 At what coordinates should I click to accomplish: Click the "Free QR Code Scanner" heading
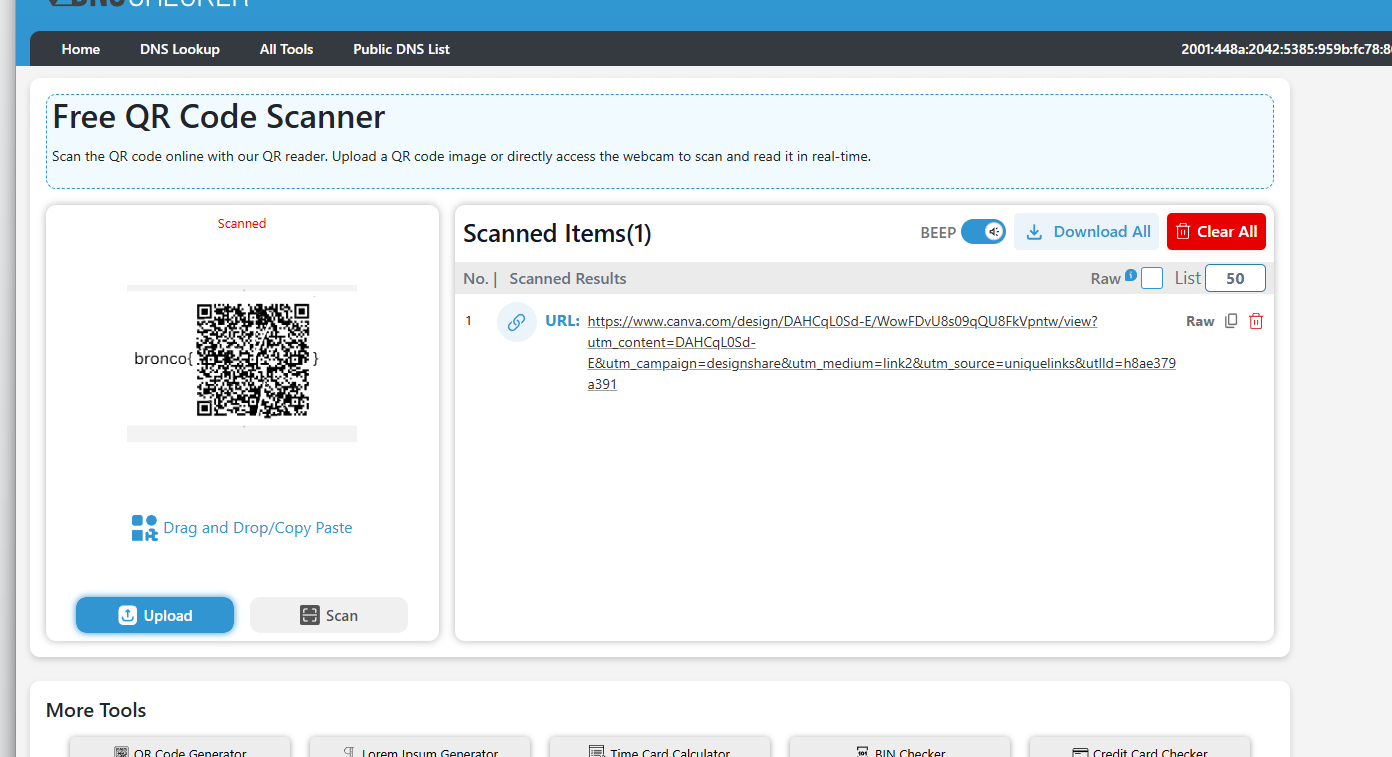219,117
